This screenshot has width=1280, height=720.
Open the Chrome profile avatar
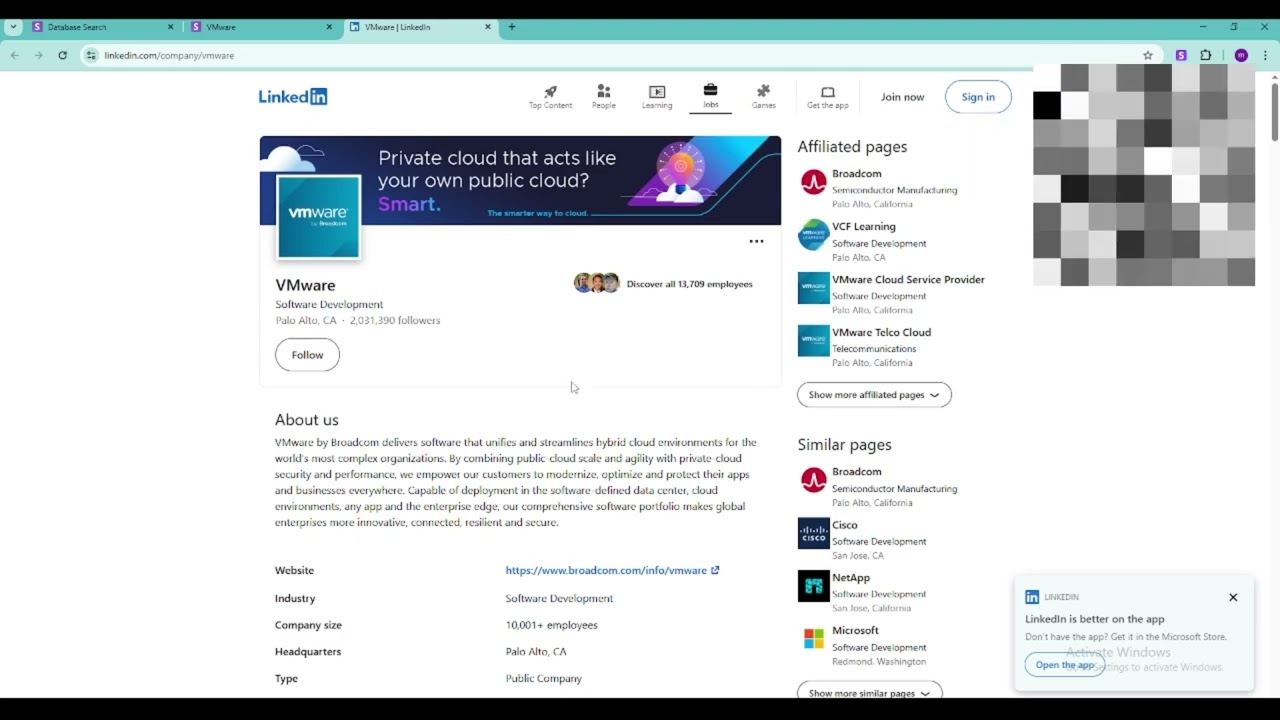coord(1241,55)
